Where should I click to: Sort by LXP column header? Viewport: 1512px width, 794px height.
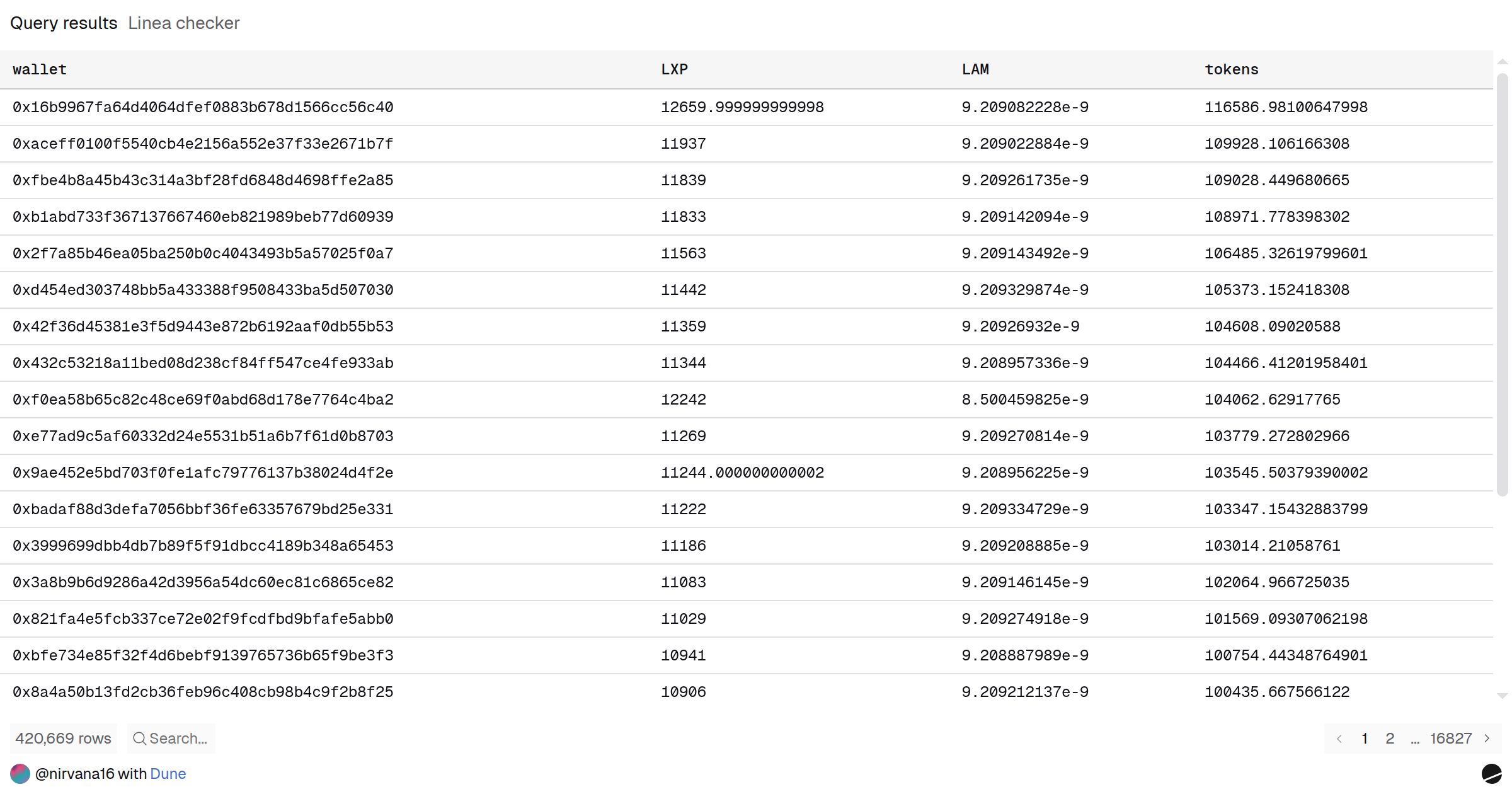(674, 69)
